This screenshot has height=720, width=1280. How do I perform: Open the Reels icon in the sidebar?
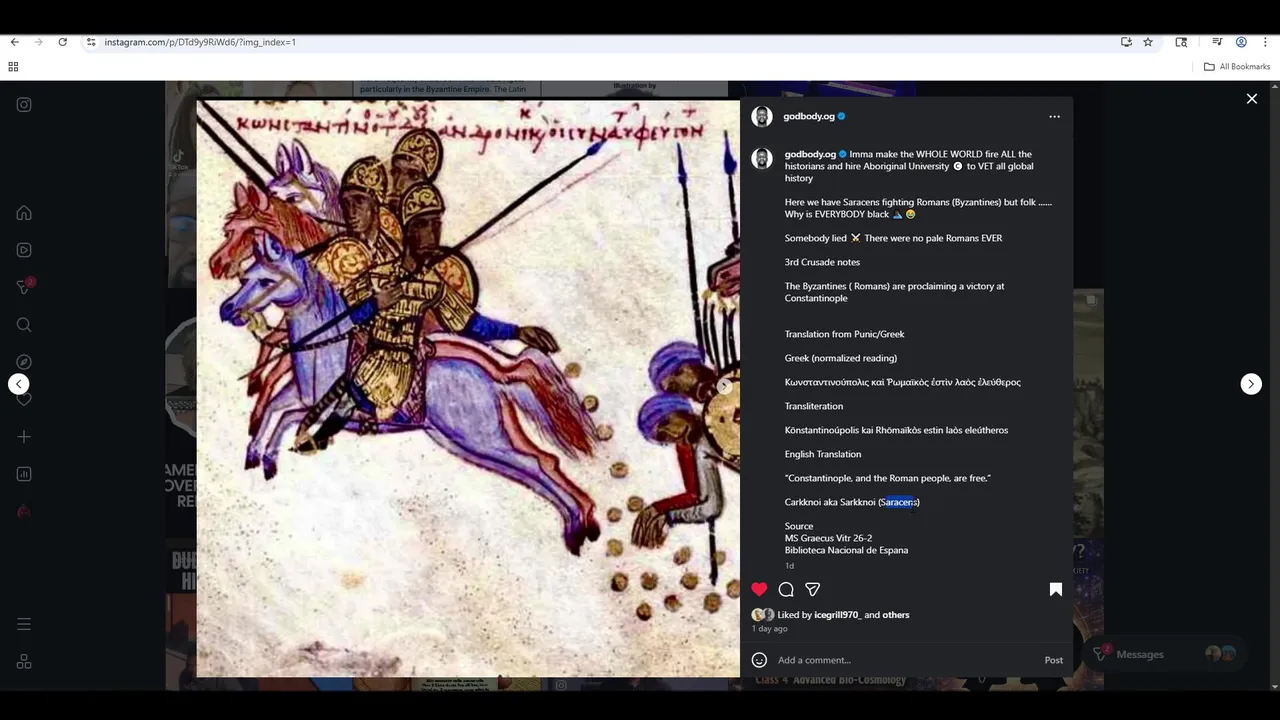pyautogui.click(x=24, y=250)
